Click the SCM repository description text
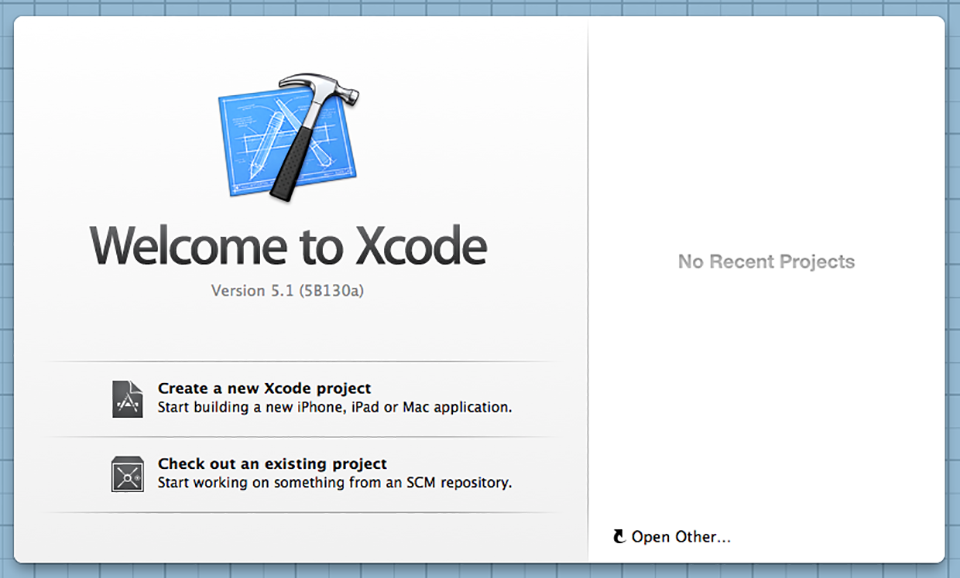Screen dimensions: 960x578 pyautogui.click(x=334, y=483)
